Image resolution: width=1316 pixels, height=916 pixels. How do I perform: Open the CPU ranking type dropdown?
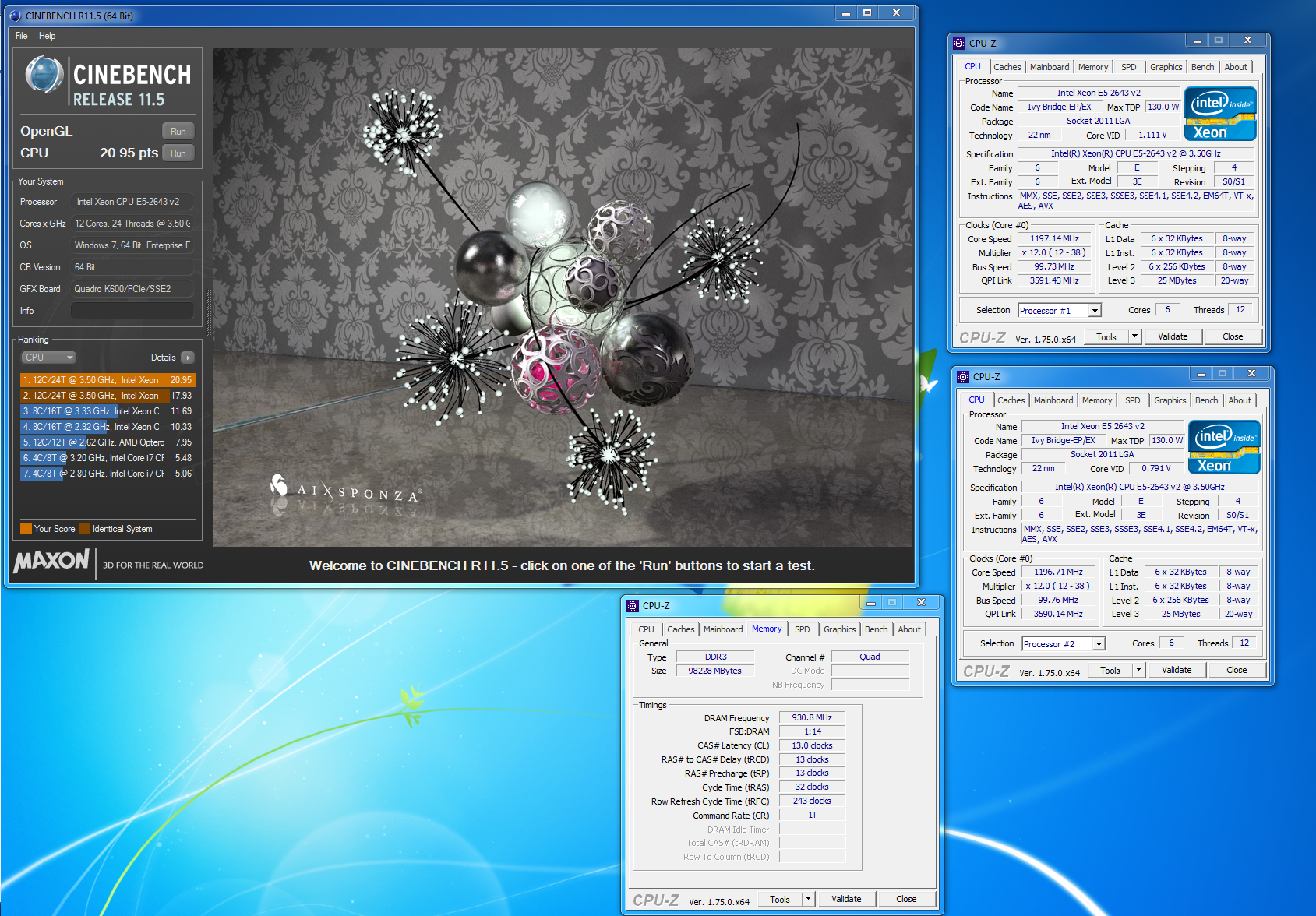coord(48,358)
